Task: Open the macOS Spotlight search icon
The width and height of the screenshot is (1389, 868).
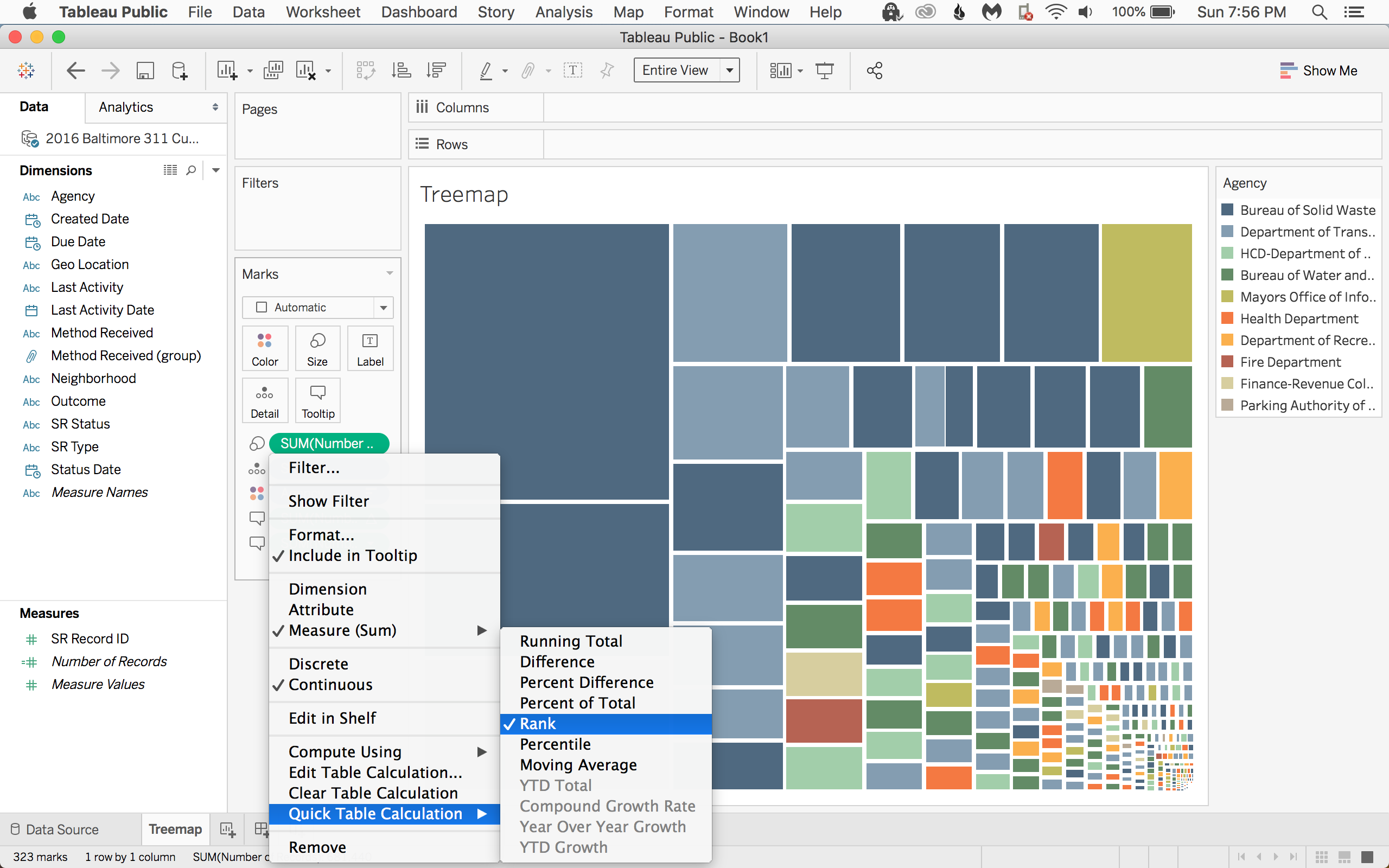Action: point(1319,12)
